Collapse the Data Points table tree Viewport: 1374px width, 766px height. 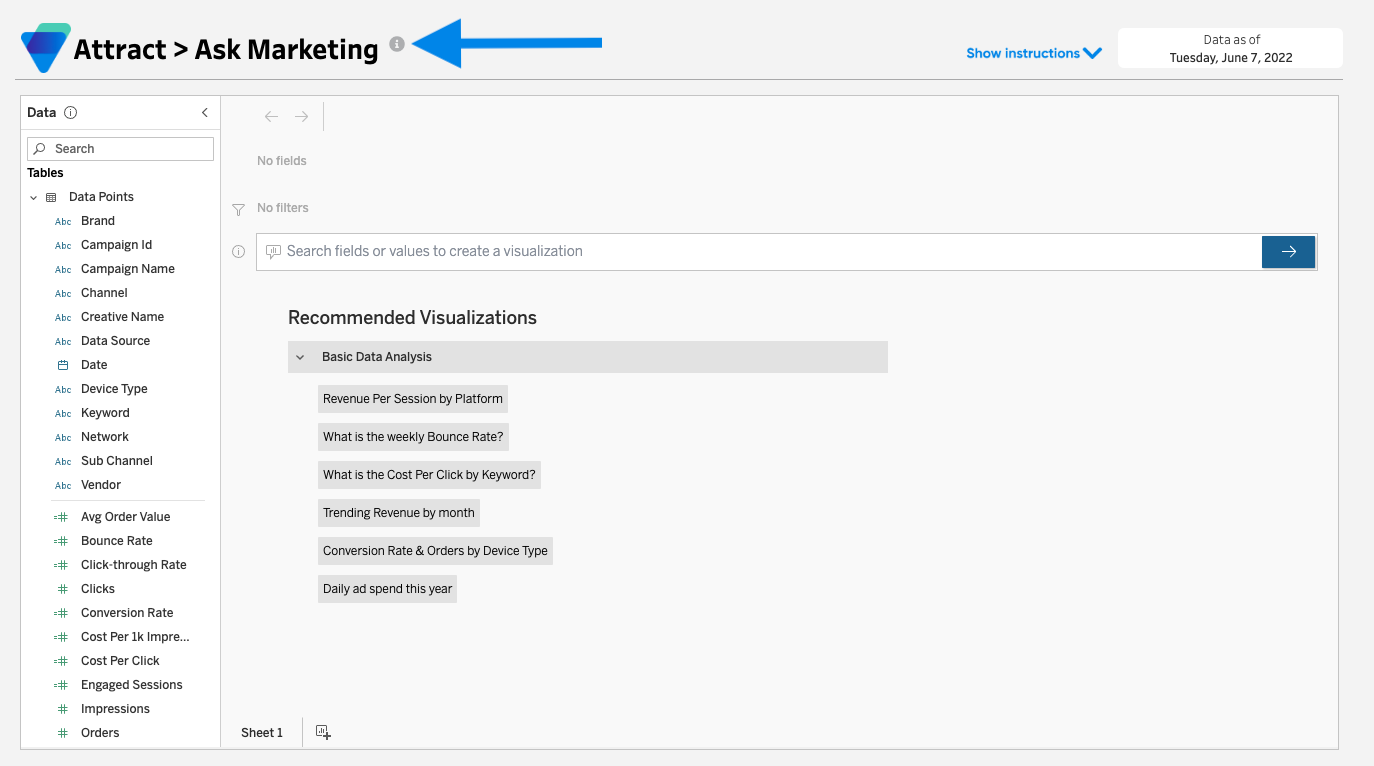(33, 198)
